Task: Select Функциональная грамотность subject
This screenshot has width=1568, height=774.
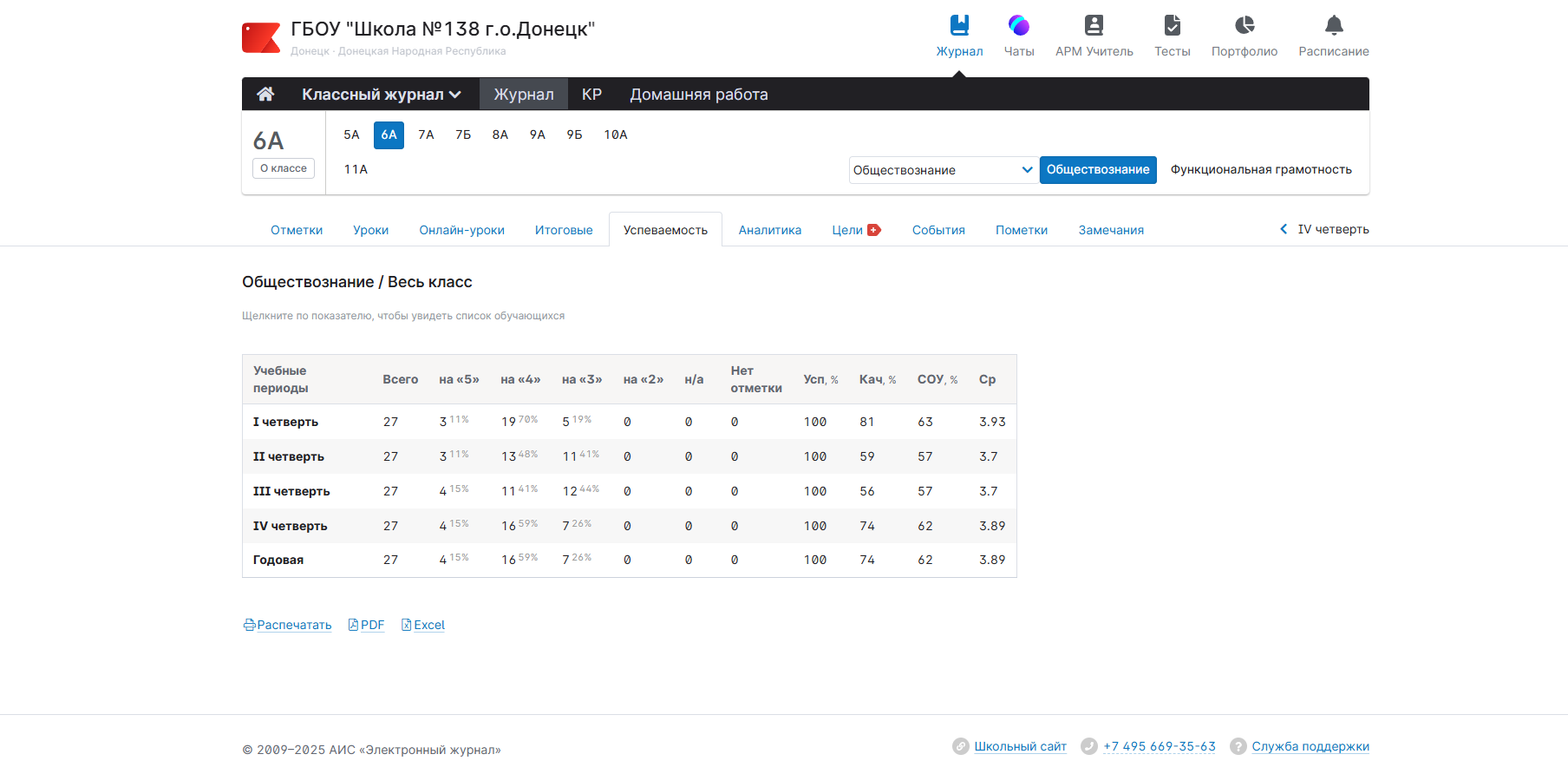Action: coord(1261,169)
